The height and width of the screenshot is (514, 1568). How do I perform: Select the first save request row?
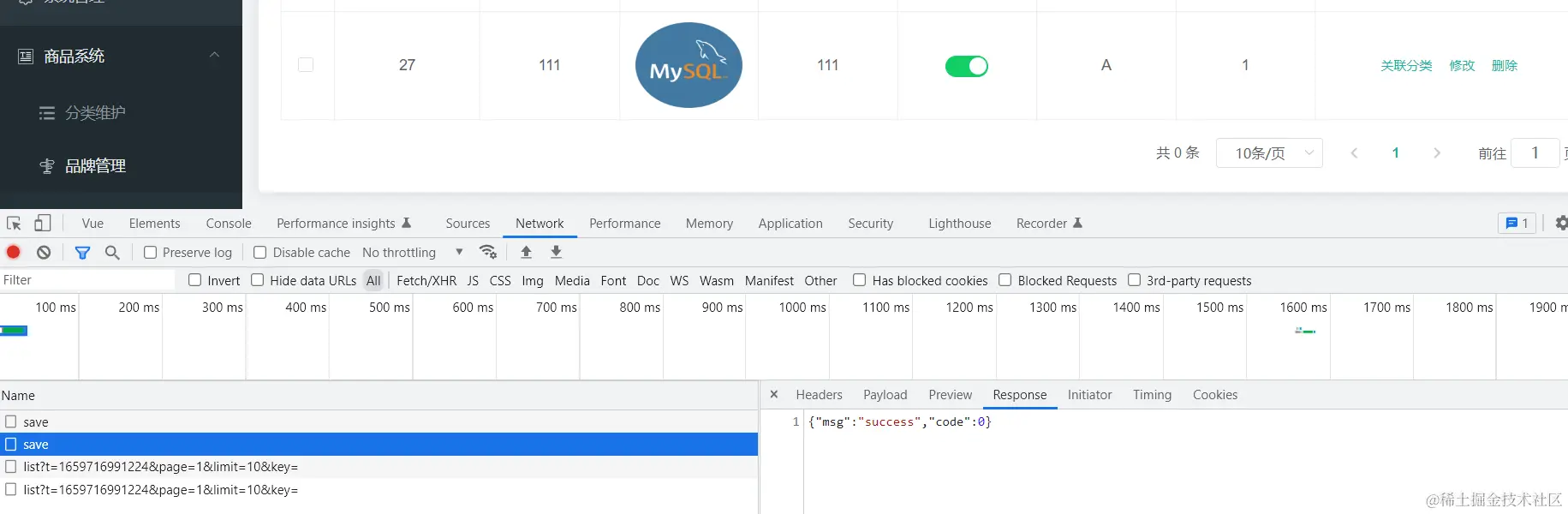[x=379, y=422]
